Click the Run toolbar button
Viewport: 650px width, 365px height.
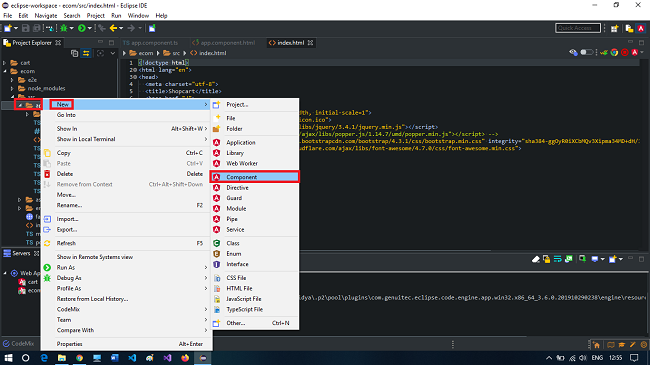pyautogui.click(x=82, y=28)
